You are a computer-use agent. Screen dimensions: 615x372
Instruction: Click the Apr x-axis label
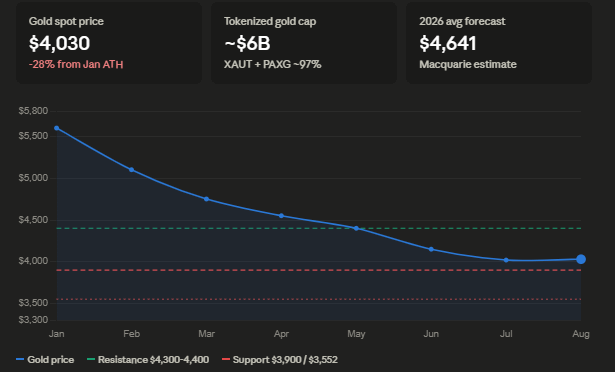coord(281,334)
